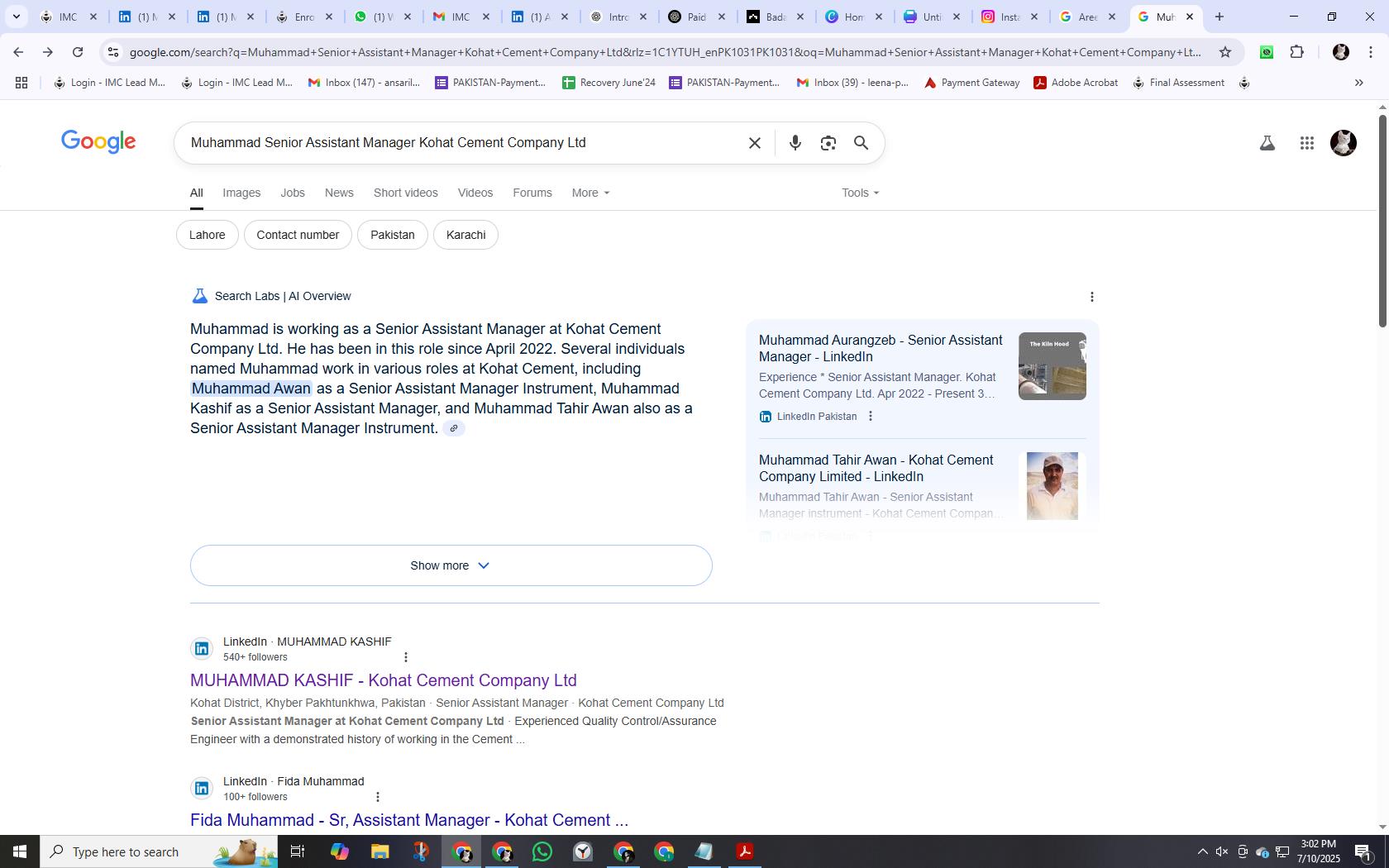This screenshot has height=868, width=1389.
Task: Open Chrome extensions puzzle icon
Action: (x=1296, y=52)
